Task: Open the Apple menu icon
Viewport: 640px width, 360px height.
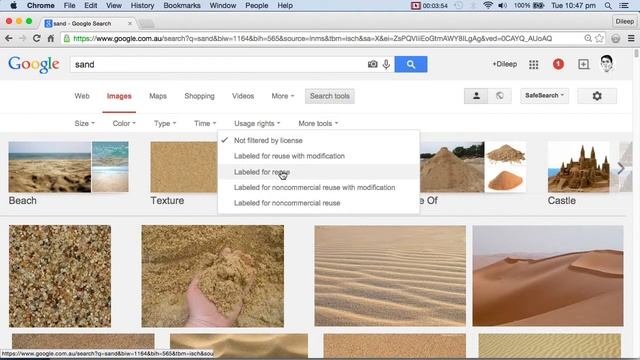Action: point(13,5)
